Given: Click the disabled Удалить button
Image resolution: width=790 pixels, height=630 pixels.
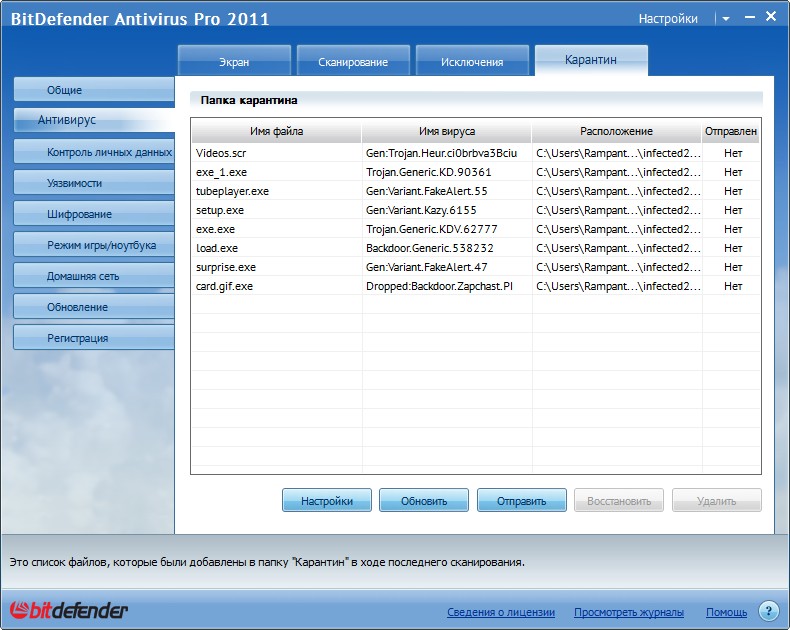Looking at the screenshot, I should [716, 500].
